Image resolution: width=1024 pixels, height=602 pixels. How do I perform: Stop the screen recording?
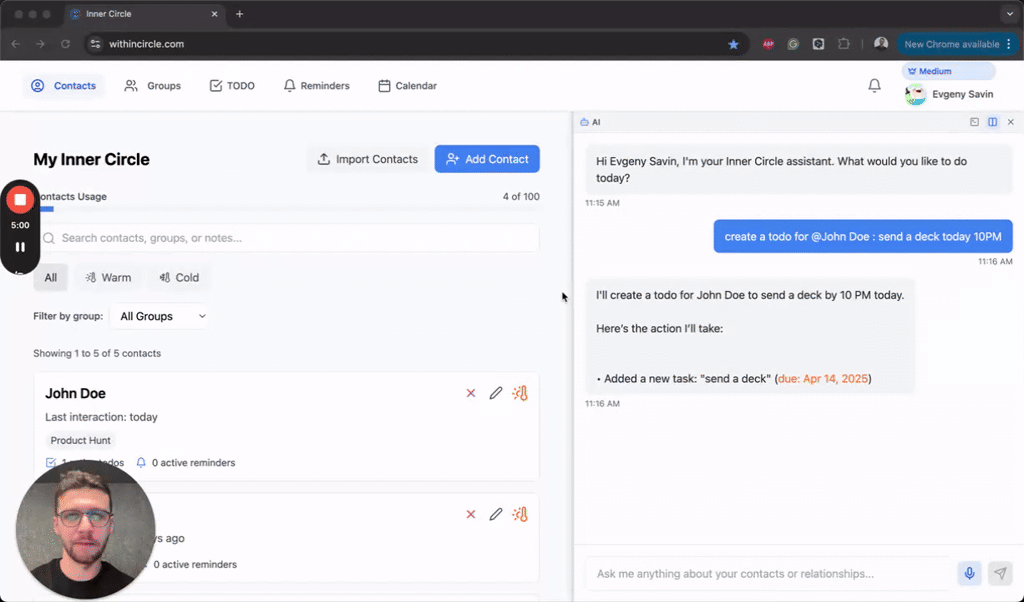[20, 200]
